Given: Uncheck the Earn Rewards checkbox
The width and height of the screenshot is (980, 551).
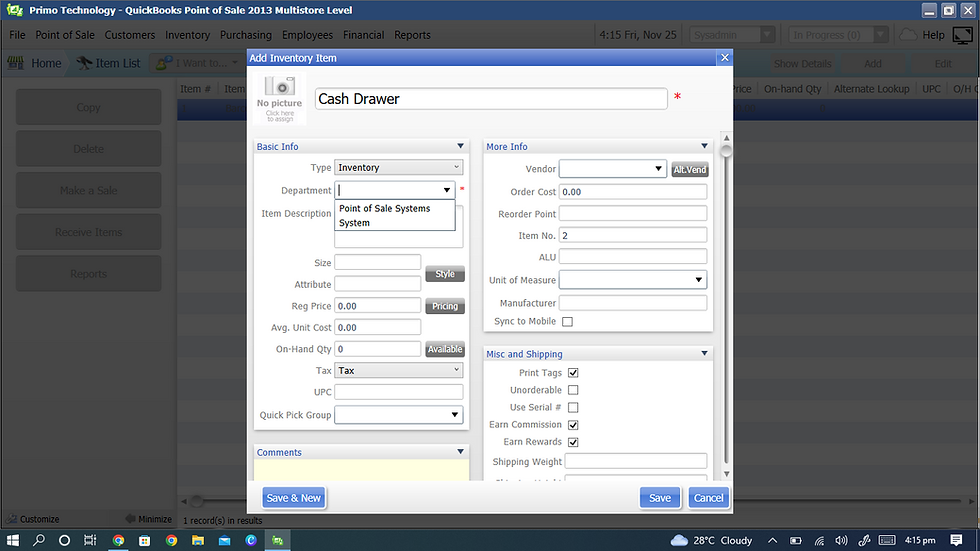Looking at the screenshot, I should tap(573, 442).
